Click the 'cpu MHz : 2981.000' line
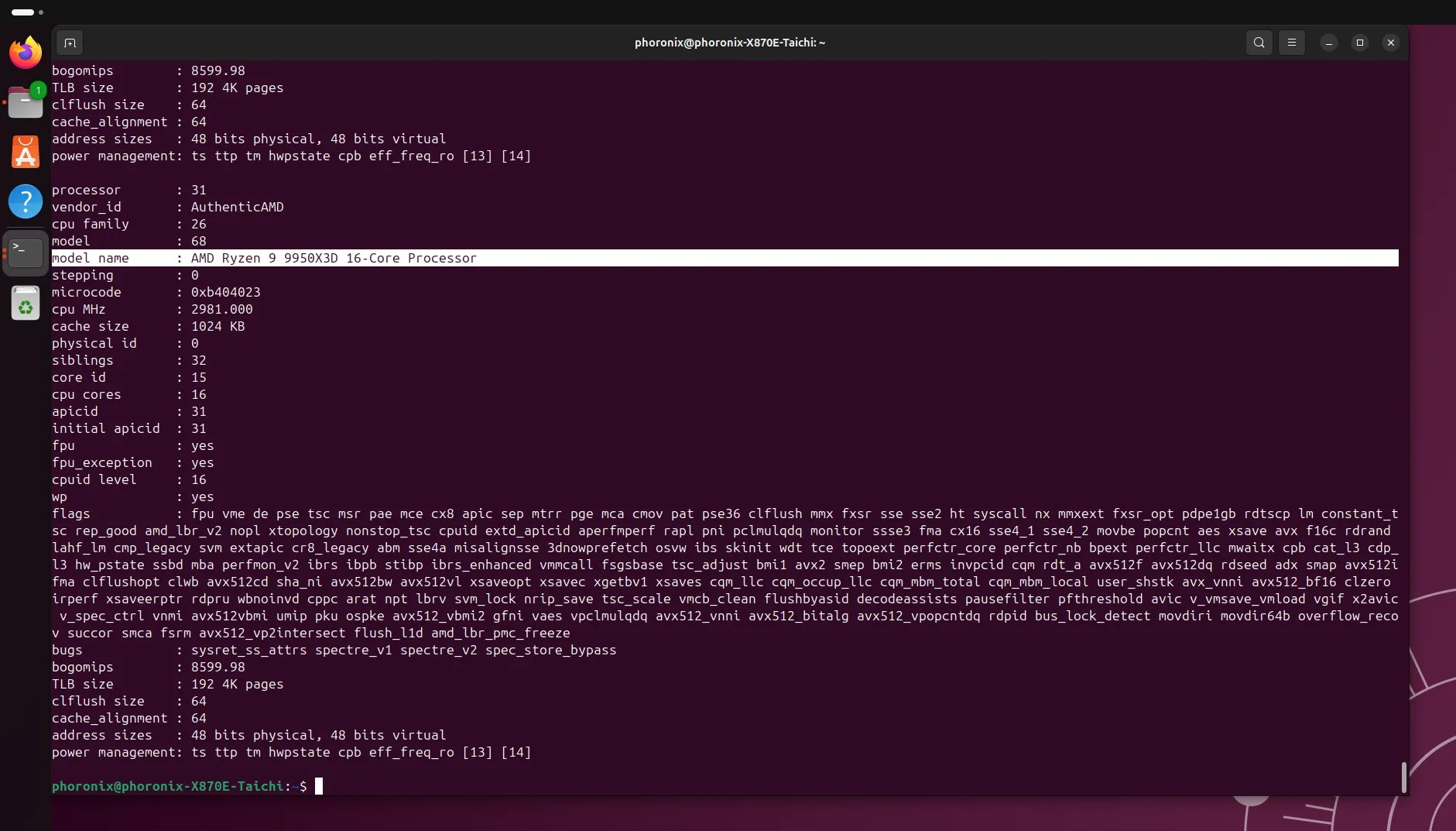The width and height of the screenshot is (1456, 831). point(152,309)
